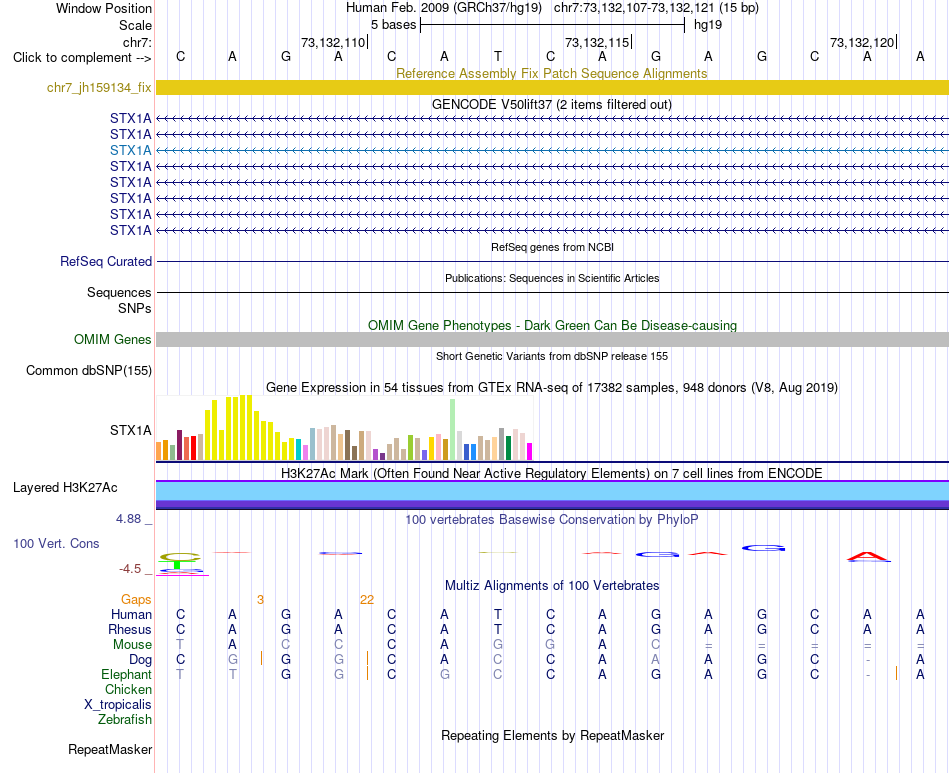Click 'Reference Assembly Fix Patch Sequence Alignments' title

(x=551, y=73)
